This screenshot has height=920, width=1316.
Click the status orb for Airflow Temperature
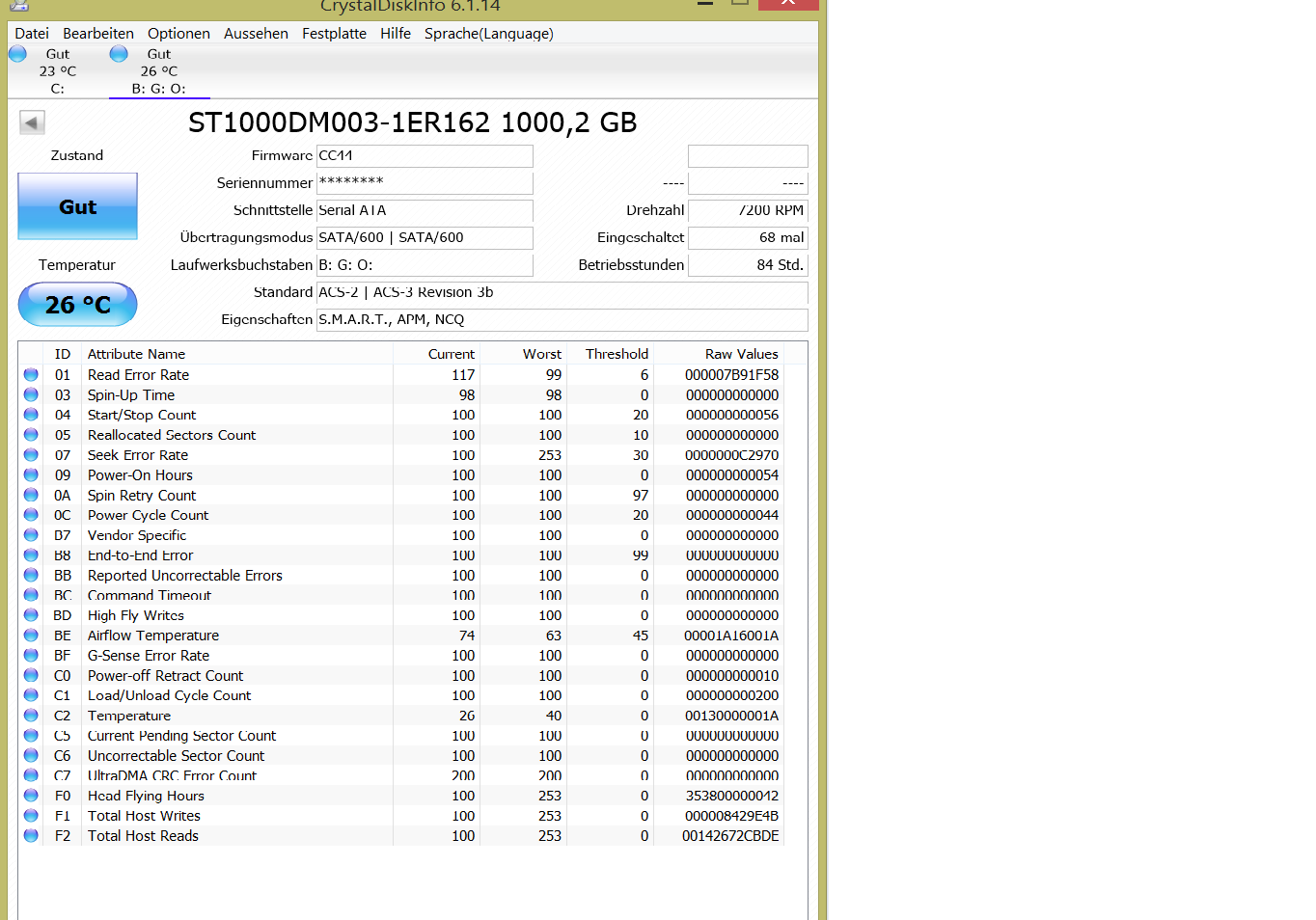pos(31,636)
